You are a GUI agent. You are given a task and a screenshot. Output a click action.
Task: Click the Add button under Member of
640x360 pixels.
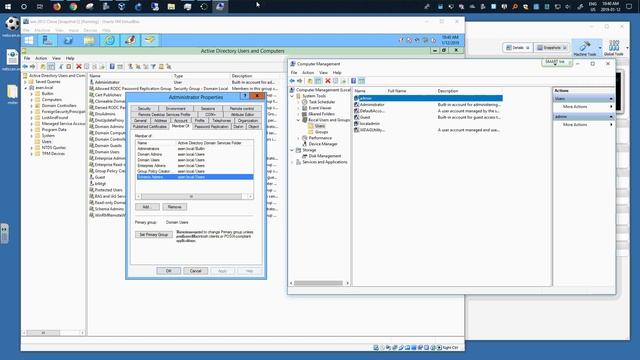click(x=146, y=207)
